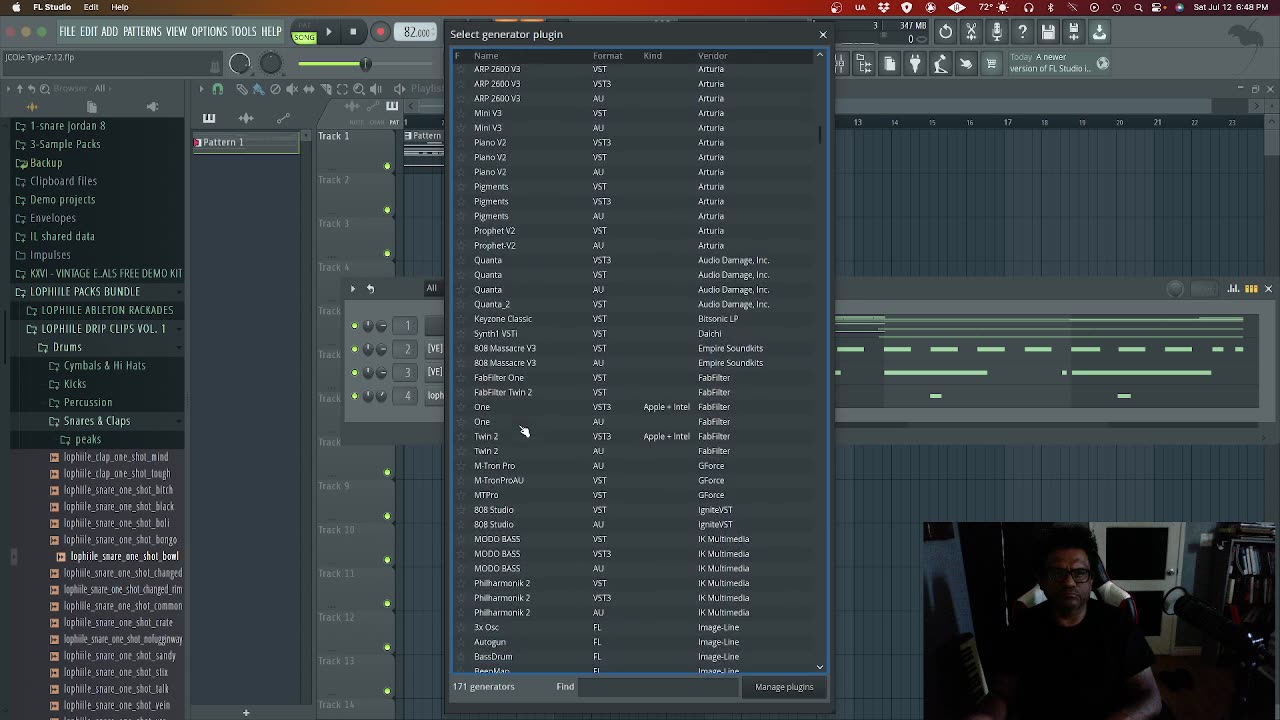Open the VIEW menu

coord(176,32)
